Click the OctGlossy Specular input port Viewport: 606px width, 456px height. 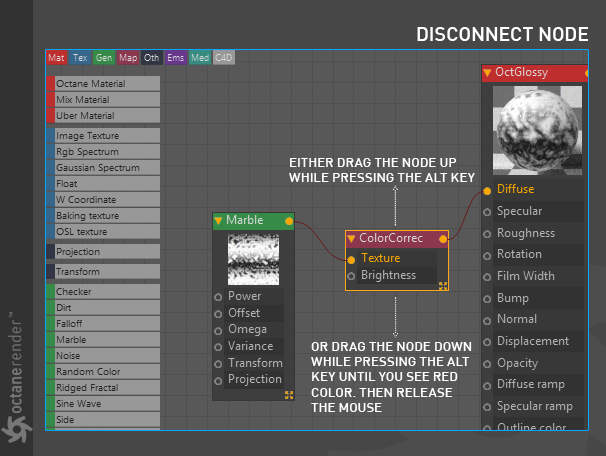point(487,212)
